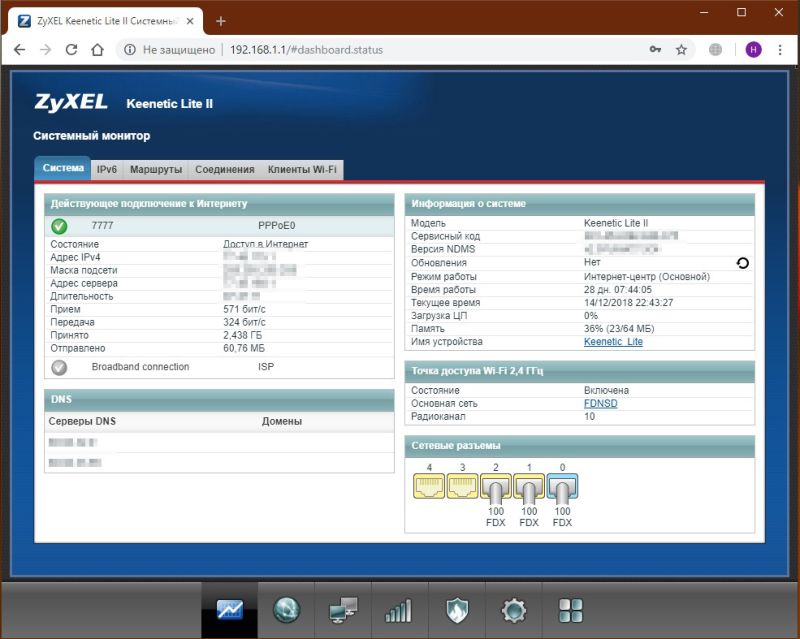Click the Радиоканал value 10

pos(589,416)
